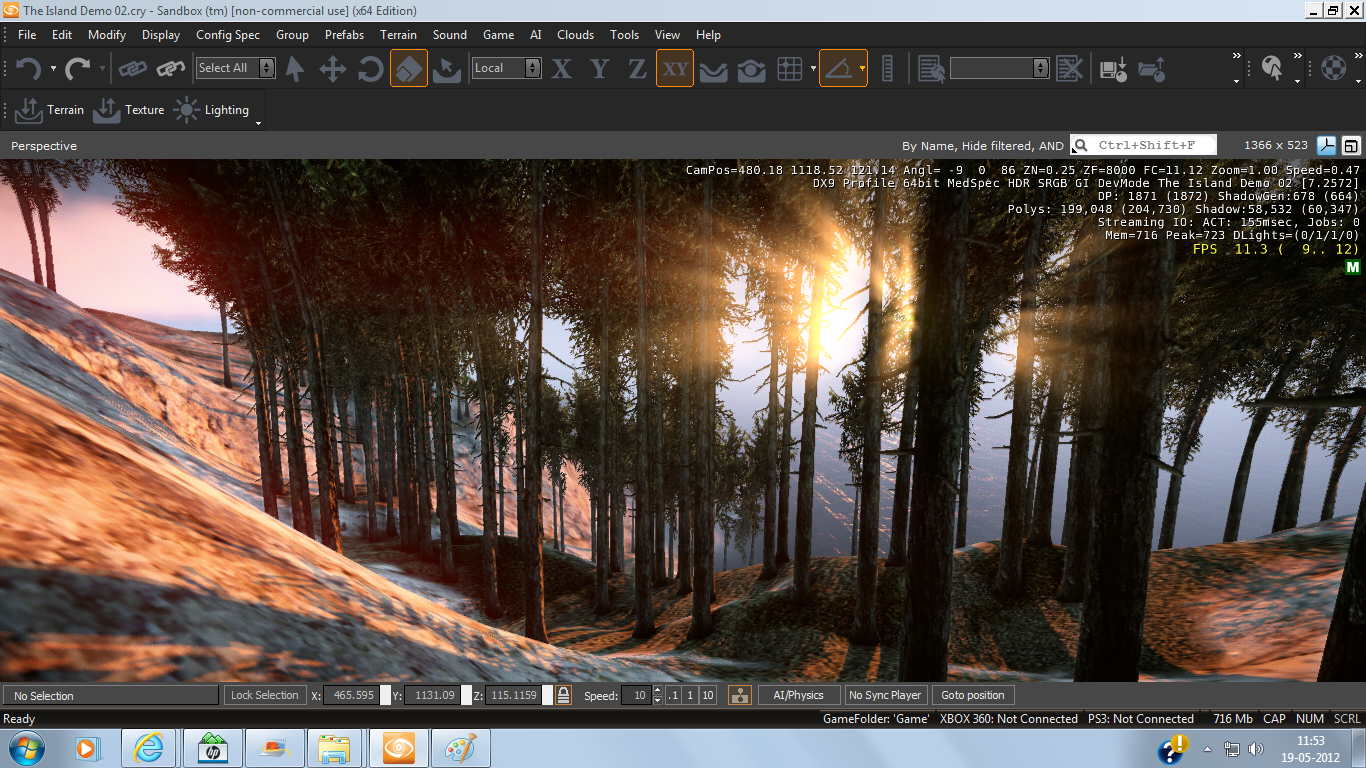Screen dimensions: 1366x768
Task: Open the Local coordinate system dropdown
Action: pos(507,68)
